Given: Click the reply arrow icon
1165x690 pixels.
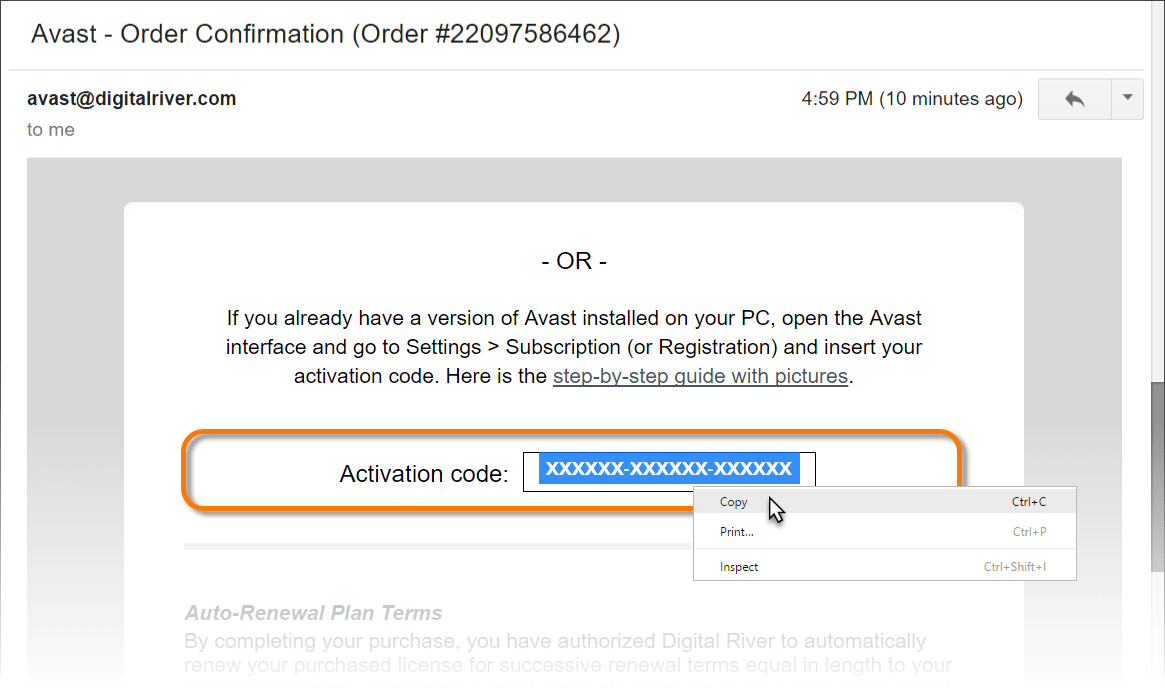Looking at the screenshot, I should [1075, 99].
